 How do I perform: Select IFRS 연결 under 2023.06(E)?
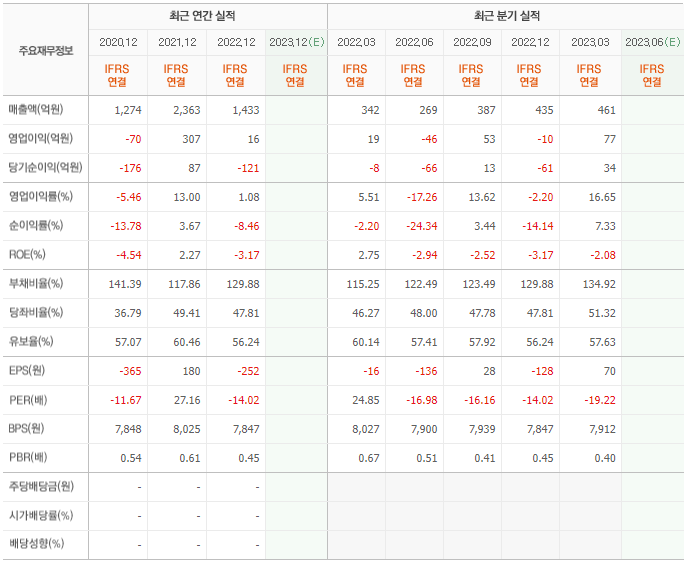tap(652, 75)
